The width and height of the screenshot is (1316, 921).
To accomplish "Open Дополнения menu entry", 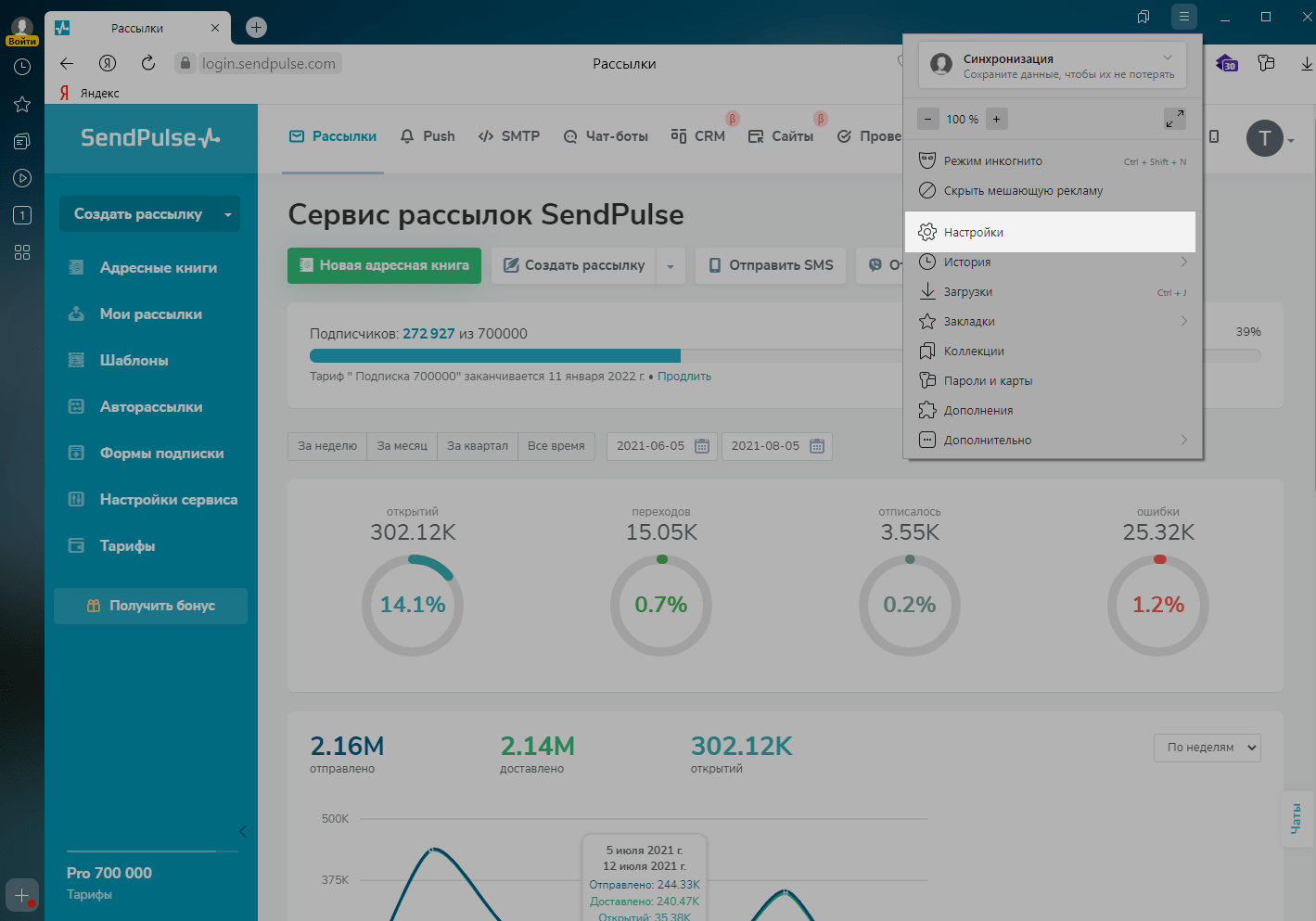I will [1053, 410].
